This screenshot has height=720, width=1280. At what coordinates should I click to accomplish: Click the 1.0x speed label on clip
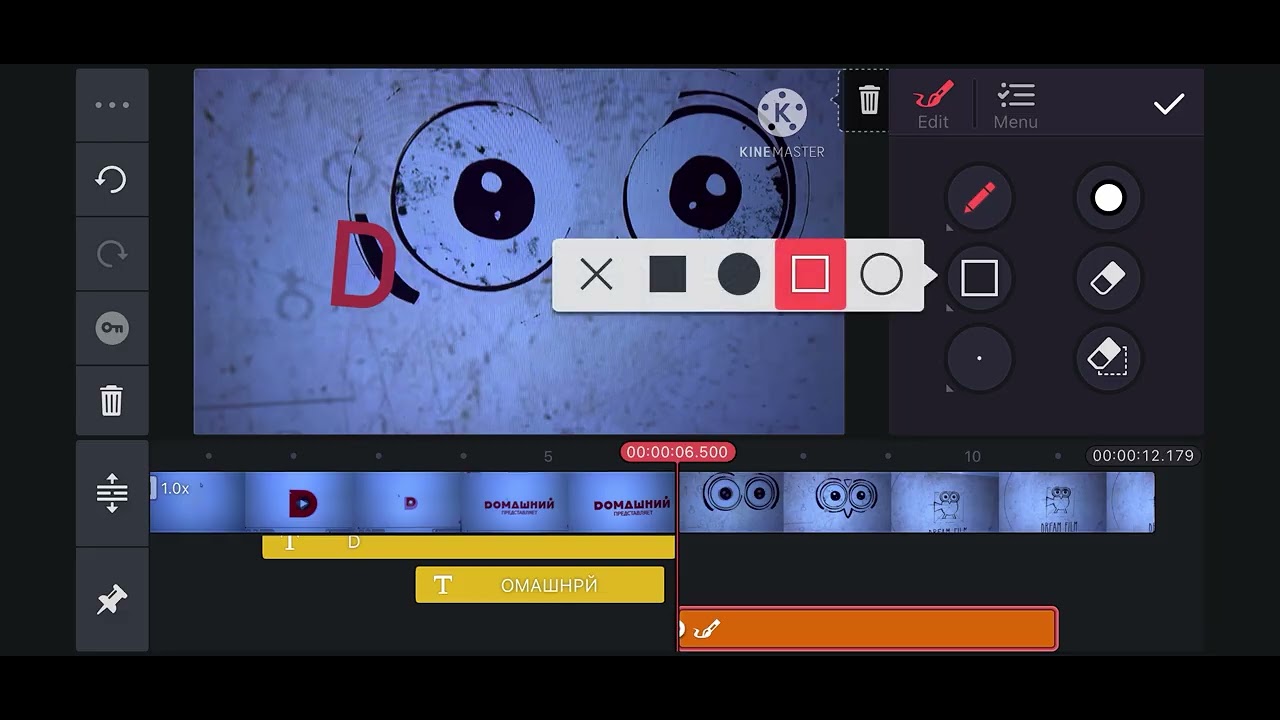[x=175, y=489]
